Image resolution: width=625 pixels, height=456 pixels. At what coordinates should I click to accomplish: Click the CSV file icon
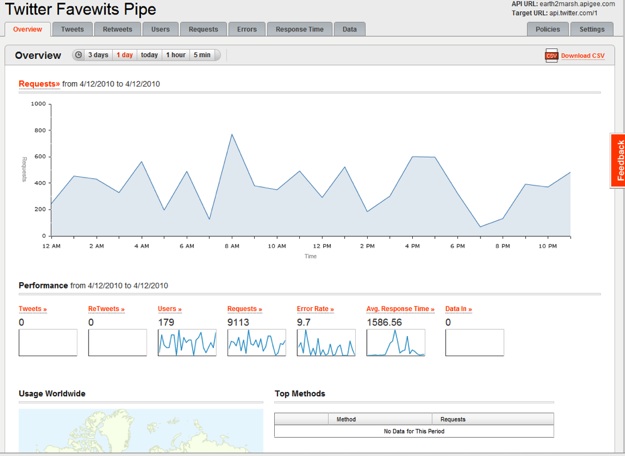[x=551, y=55]
